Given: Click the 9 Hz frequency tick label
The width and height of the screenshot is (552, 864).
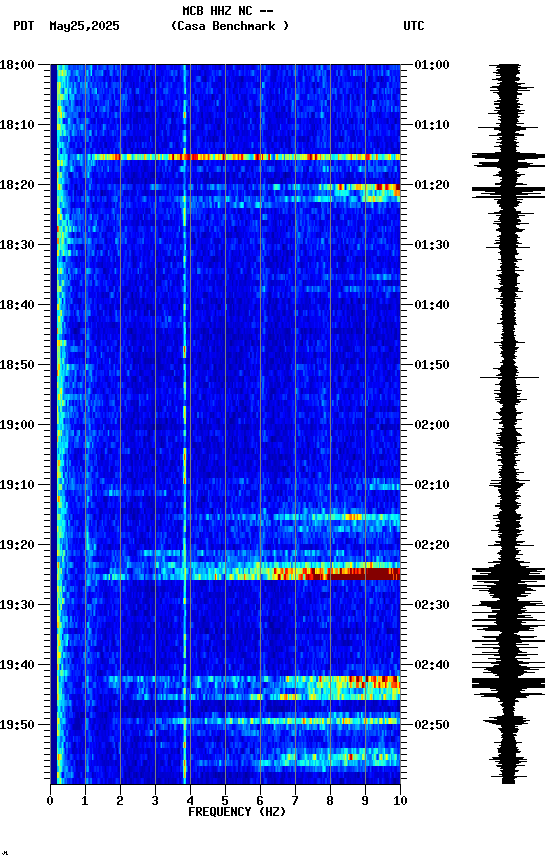Looking at the screenshot, I should pyautogui.click(x=365, y=801).
